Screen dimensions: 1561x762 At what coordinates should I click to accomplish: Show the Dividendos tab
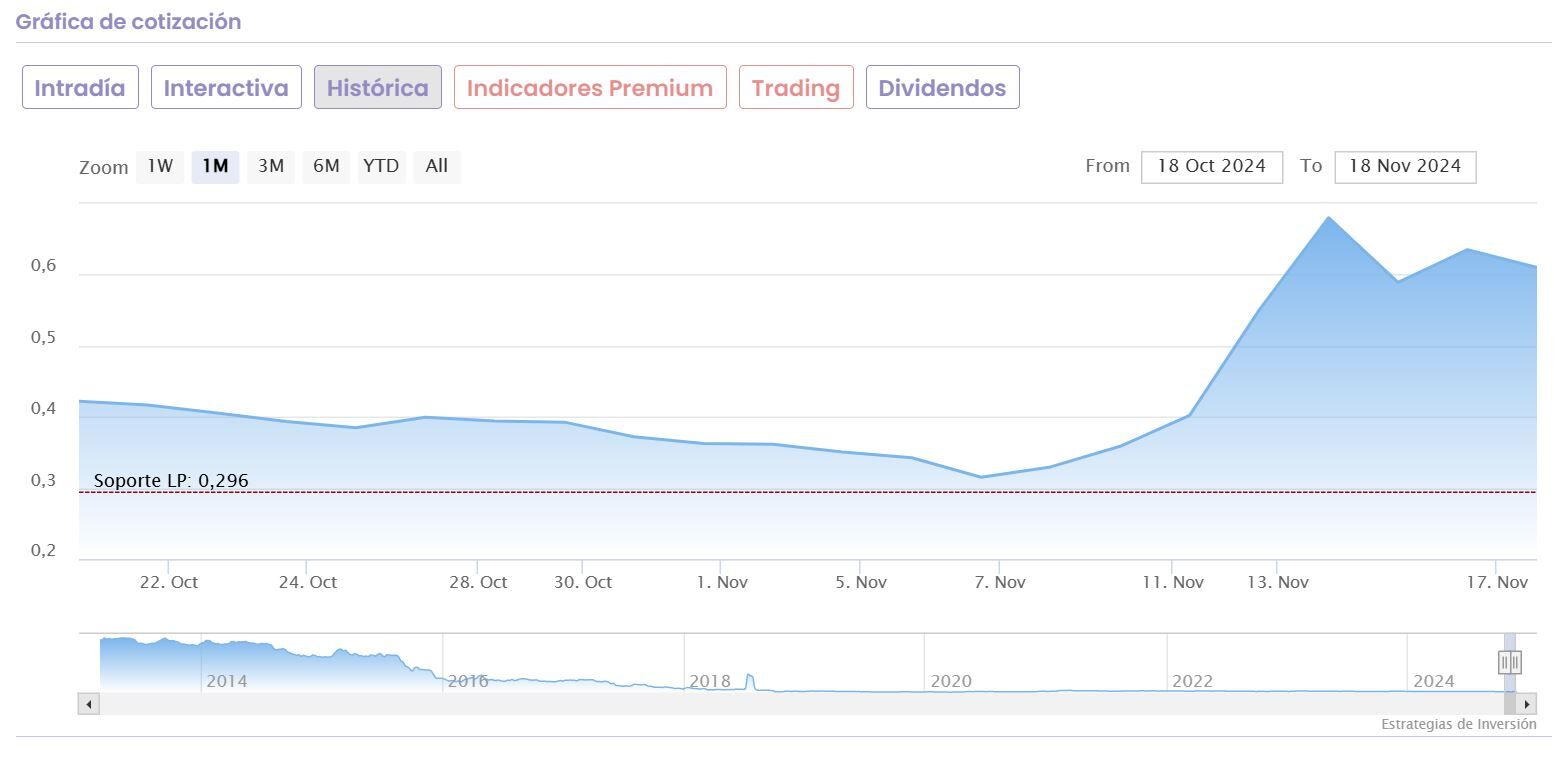click(942, 88)
